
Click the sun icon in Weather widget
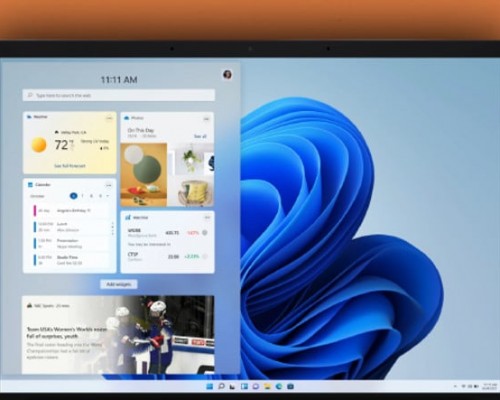pyautogui.click(x=39, y=145)
